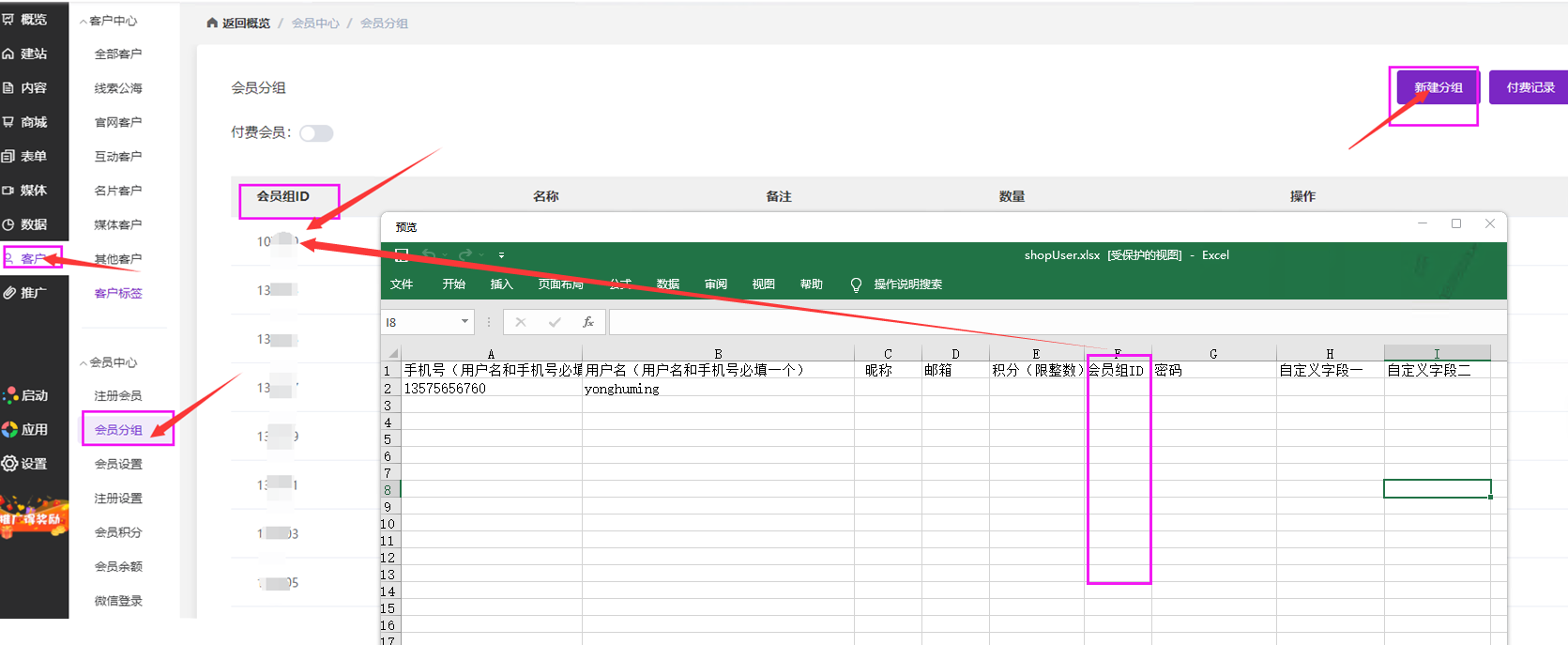Collapse the 会员中心 section
Screen dimensions: 1568x645
point(84,362)
